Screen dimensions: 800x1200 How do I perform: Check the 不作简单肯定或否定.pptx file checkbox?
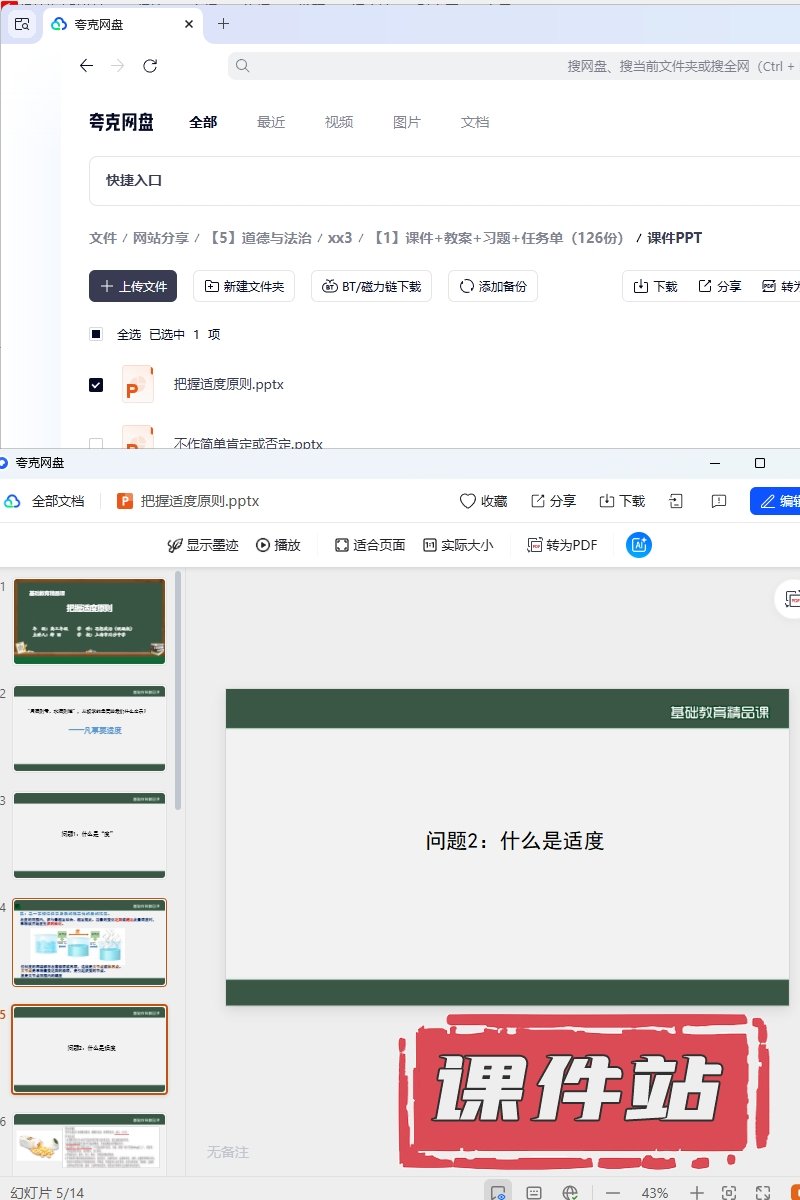[x=96, y=443]
